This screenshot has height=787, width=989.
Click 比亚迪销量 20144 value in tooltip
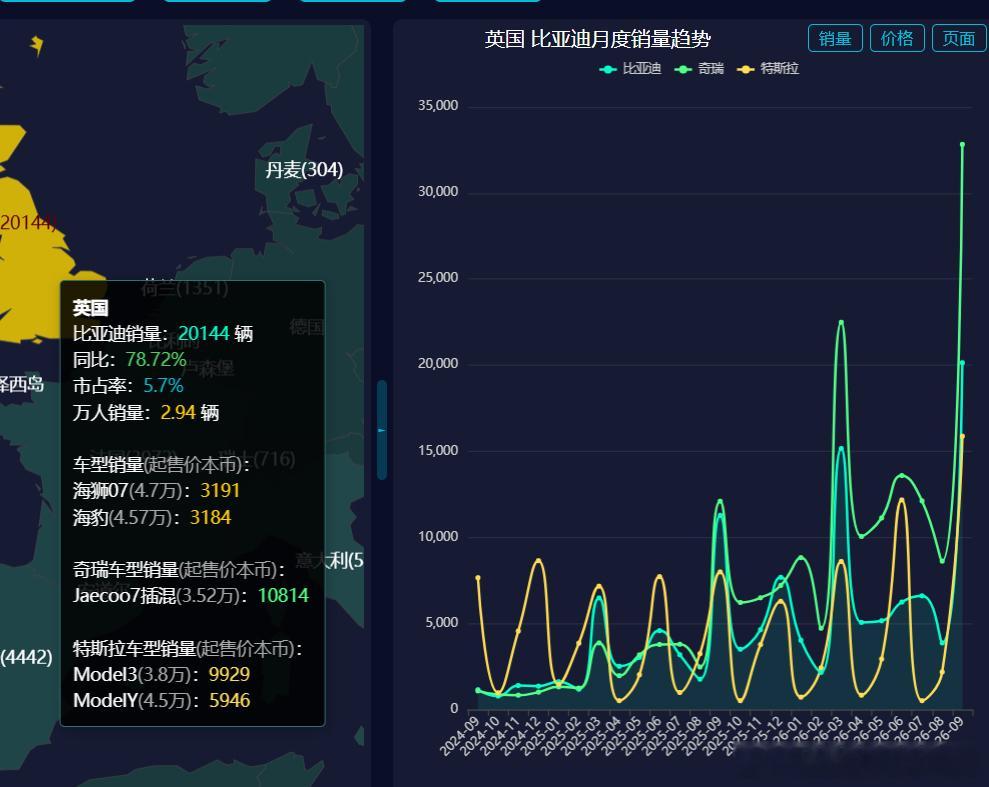203,333
